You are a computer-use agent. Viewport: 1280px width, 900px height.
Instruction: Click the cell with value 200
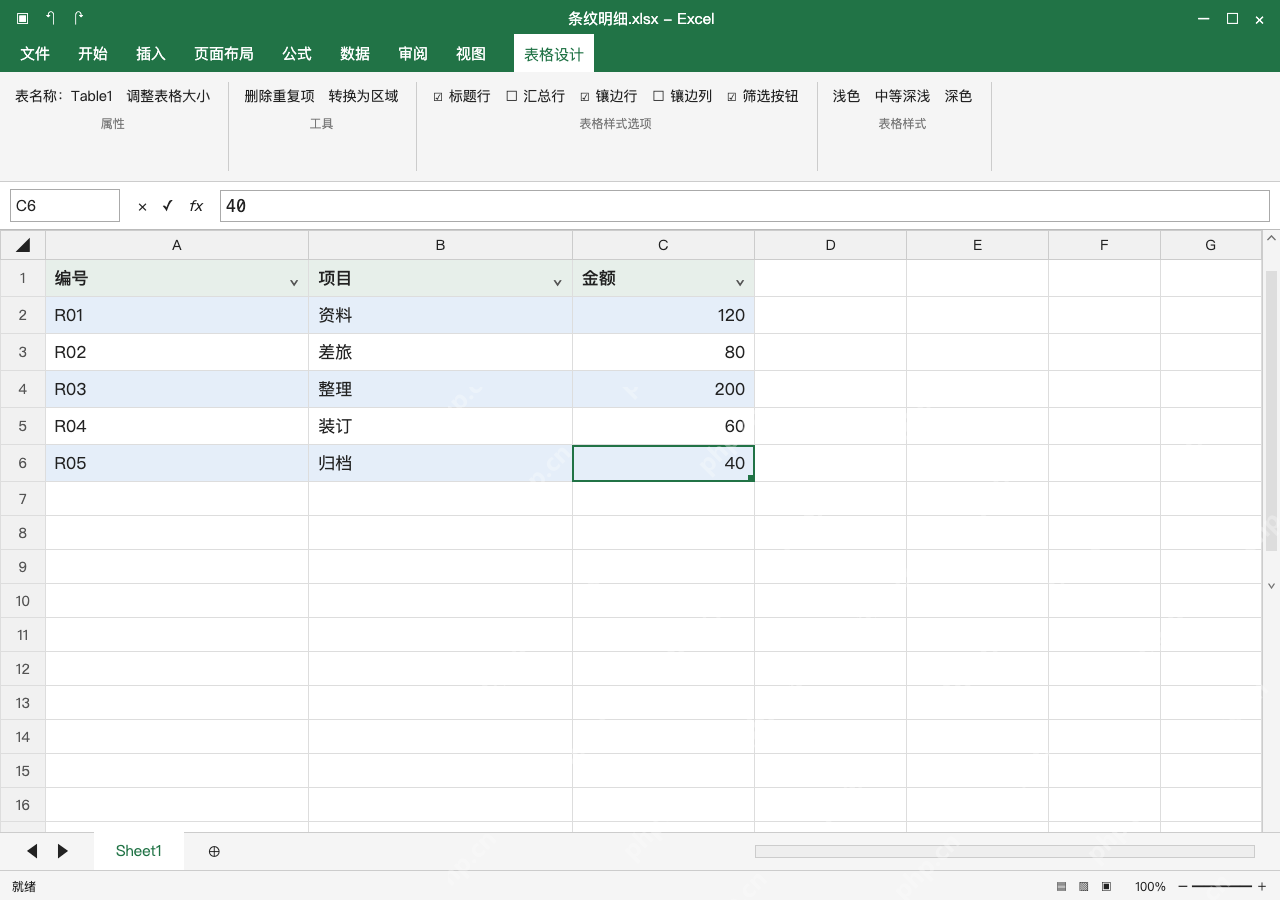(x=663, y=389)
